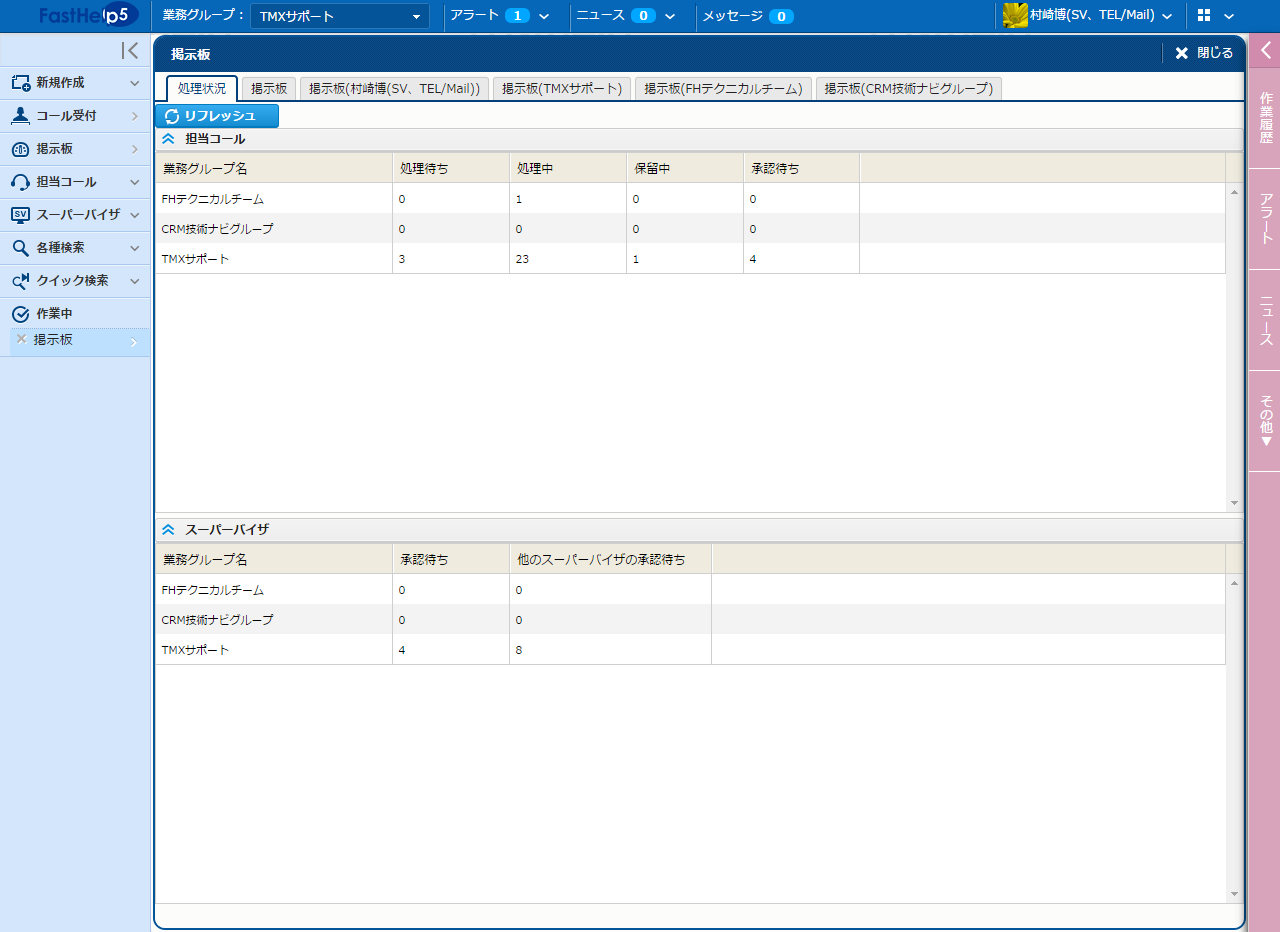Click TMXサポート 処理中 count 23

(522, 259)
